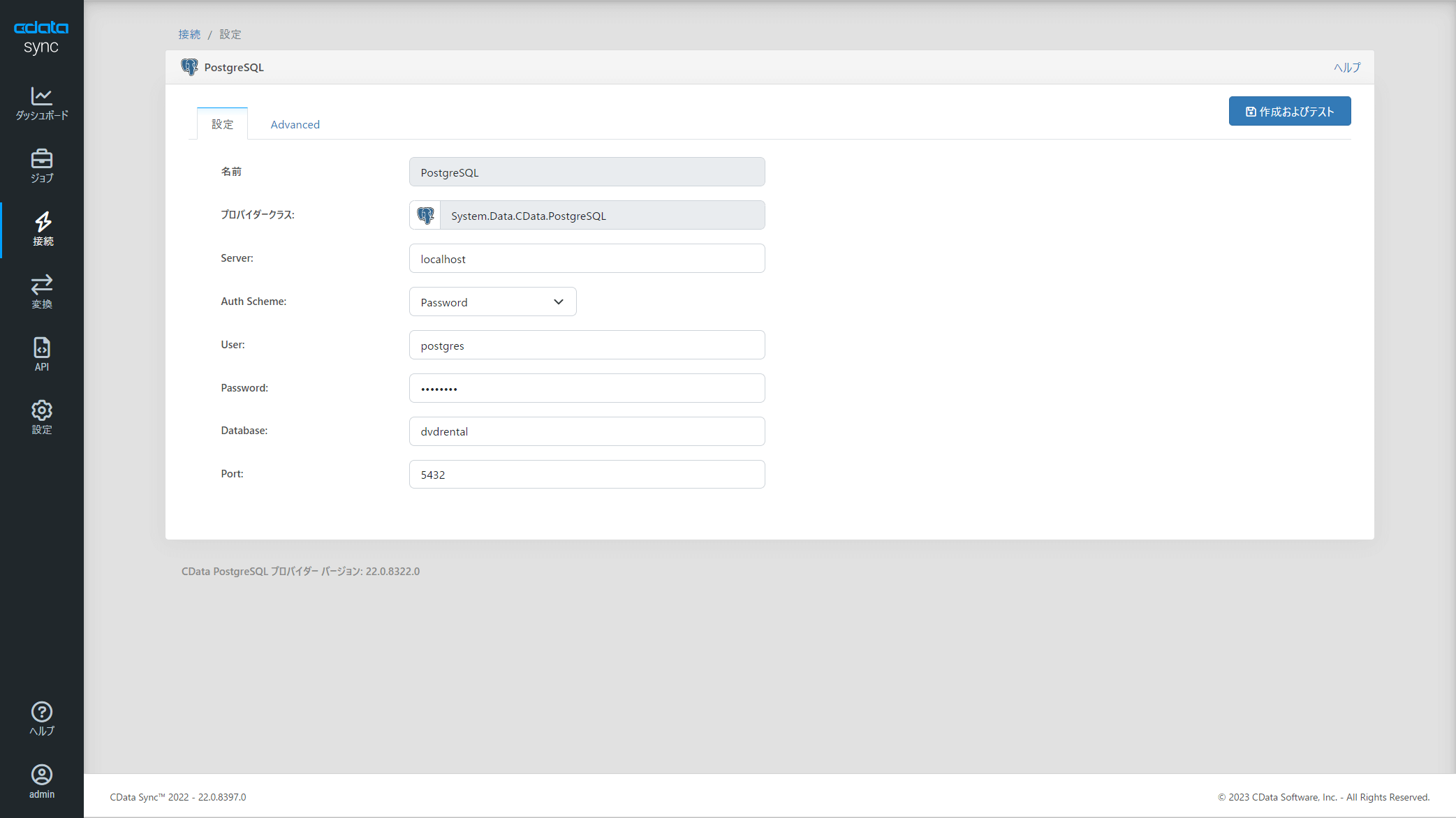Click the 作成およびテスト button

coord(1289,112)
